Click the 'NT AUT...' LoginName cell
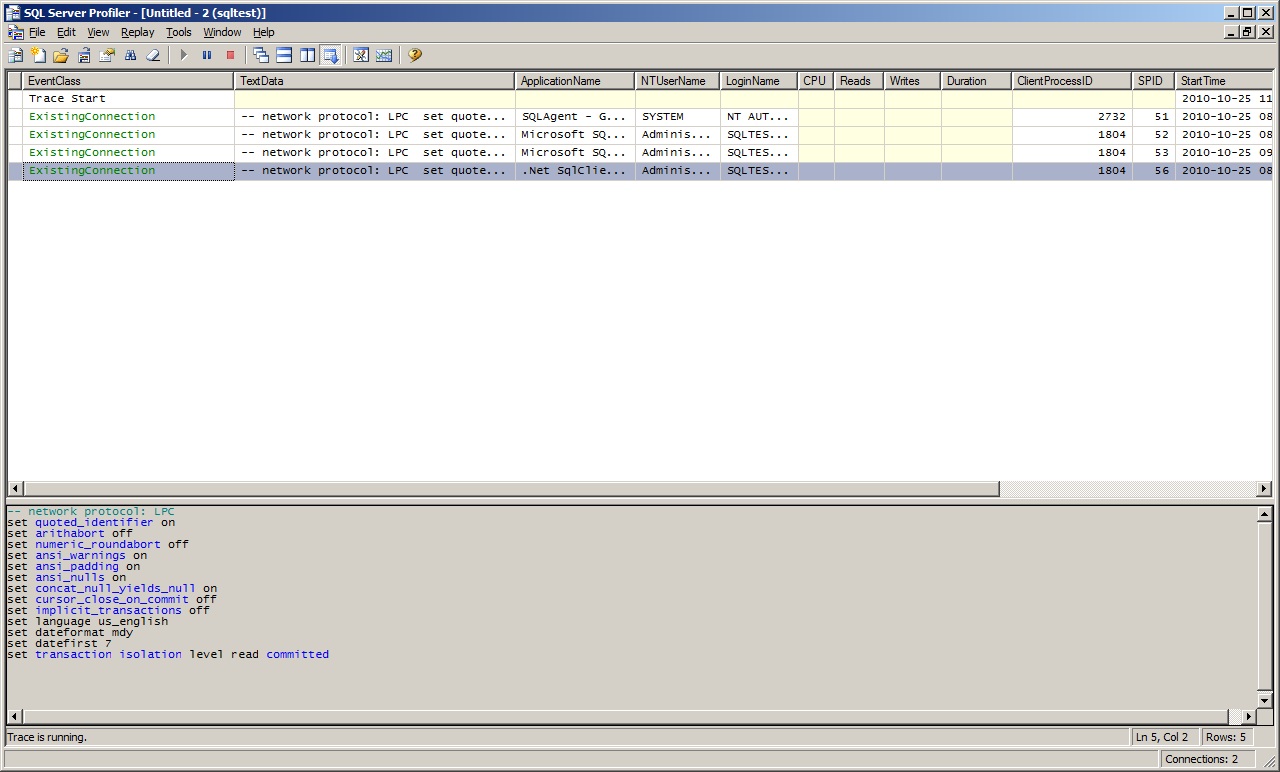1280x772 pixels. [759, 117]
